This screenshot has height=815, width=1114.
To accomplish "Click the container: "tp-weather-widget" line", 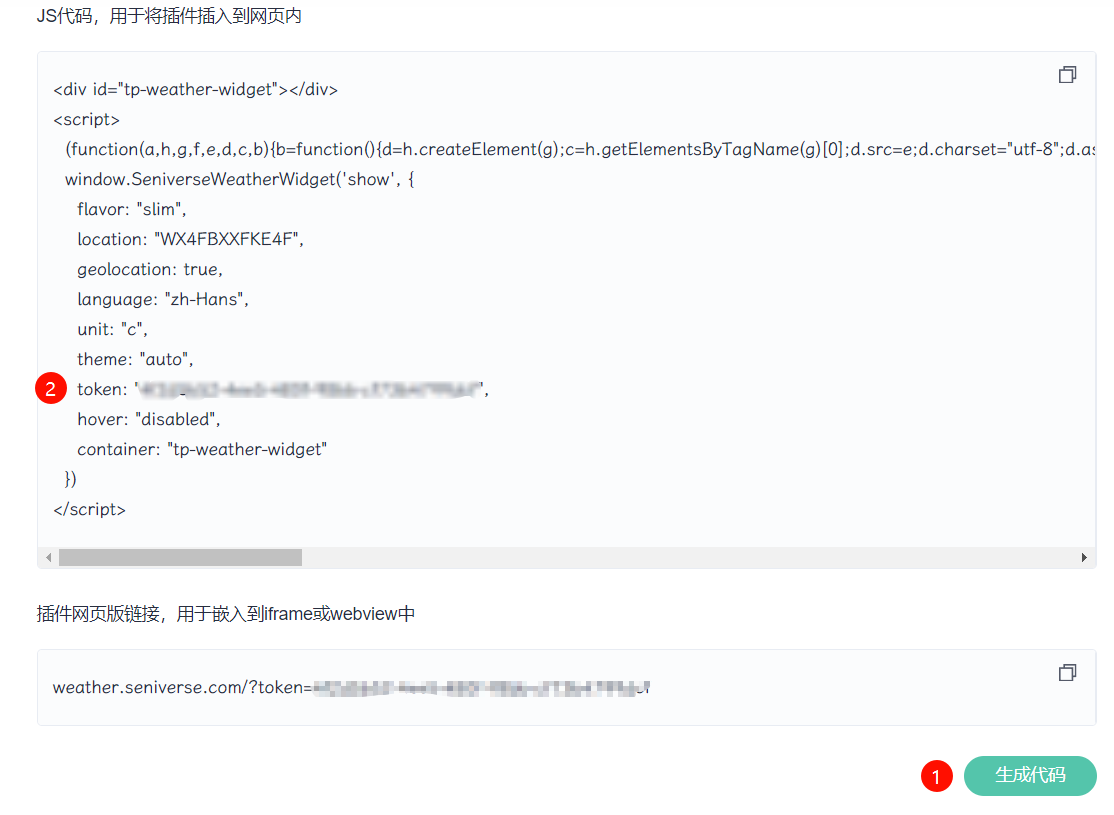I will click(x=202, y=449).
